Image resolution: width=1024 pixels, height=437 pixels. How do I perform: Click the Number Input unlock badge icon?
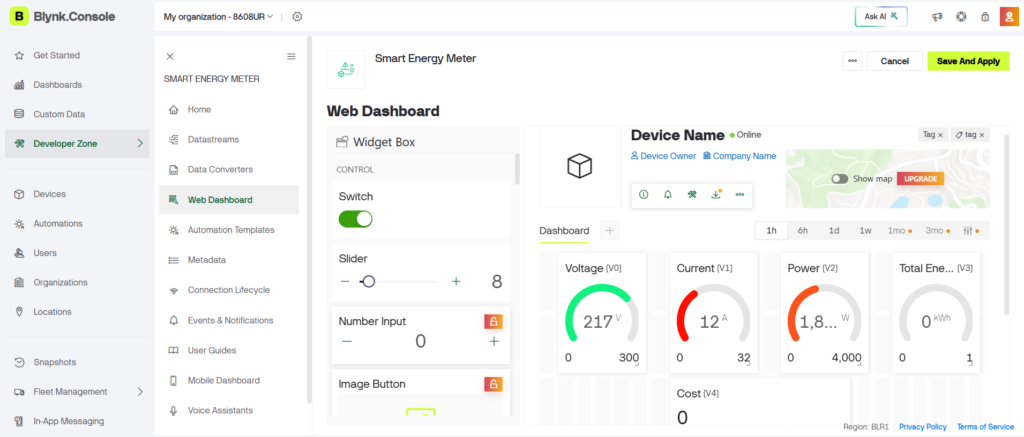[x=493, y=321]
